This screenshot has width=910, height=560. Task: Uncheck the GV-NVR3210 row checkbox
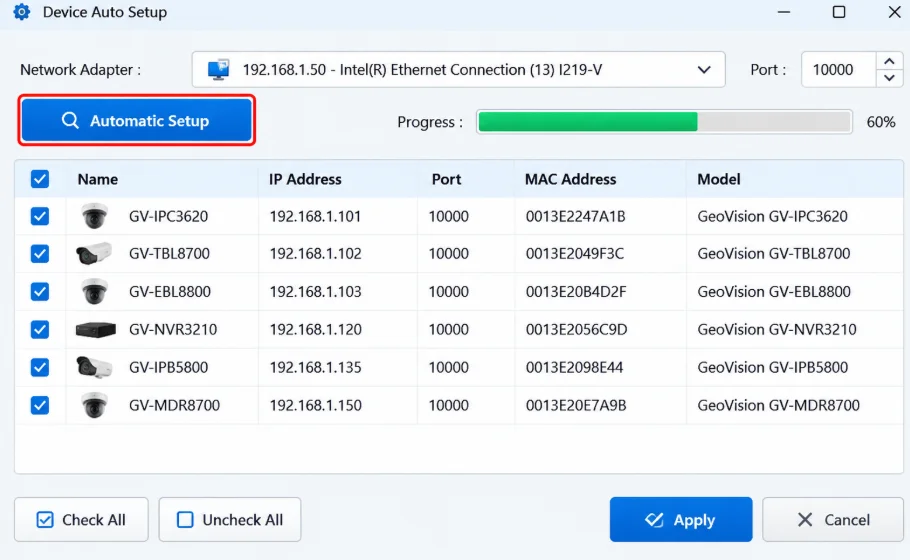tap(39, 330)
